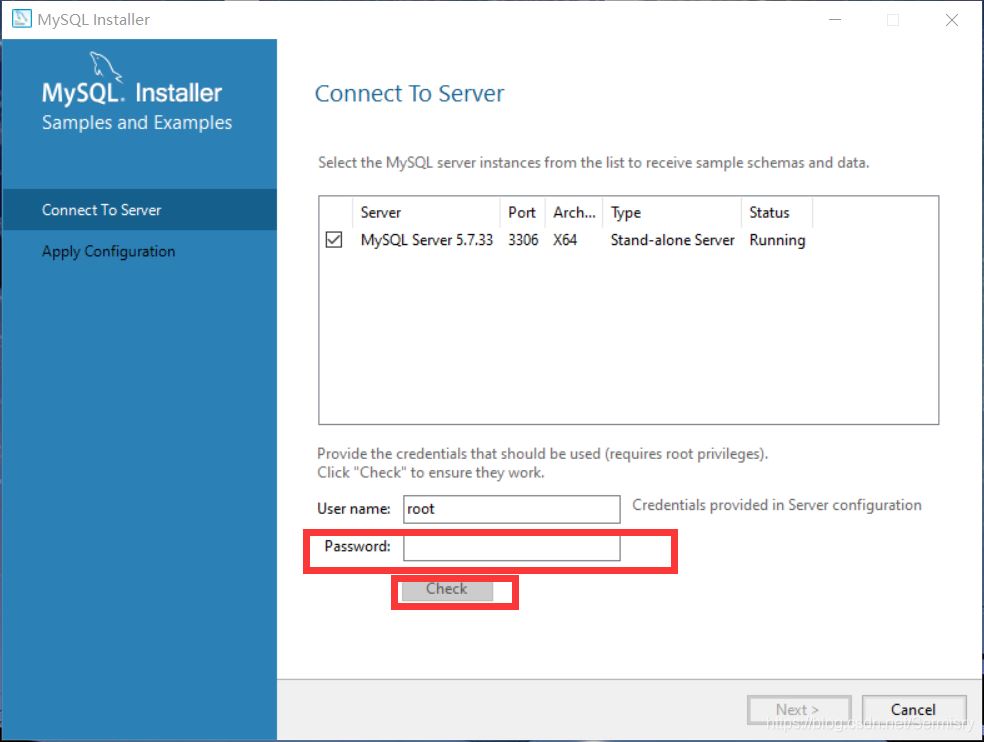Click the Port column header

pyautogui.click(x=523, y=212)
